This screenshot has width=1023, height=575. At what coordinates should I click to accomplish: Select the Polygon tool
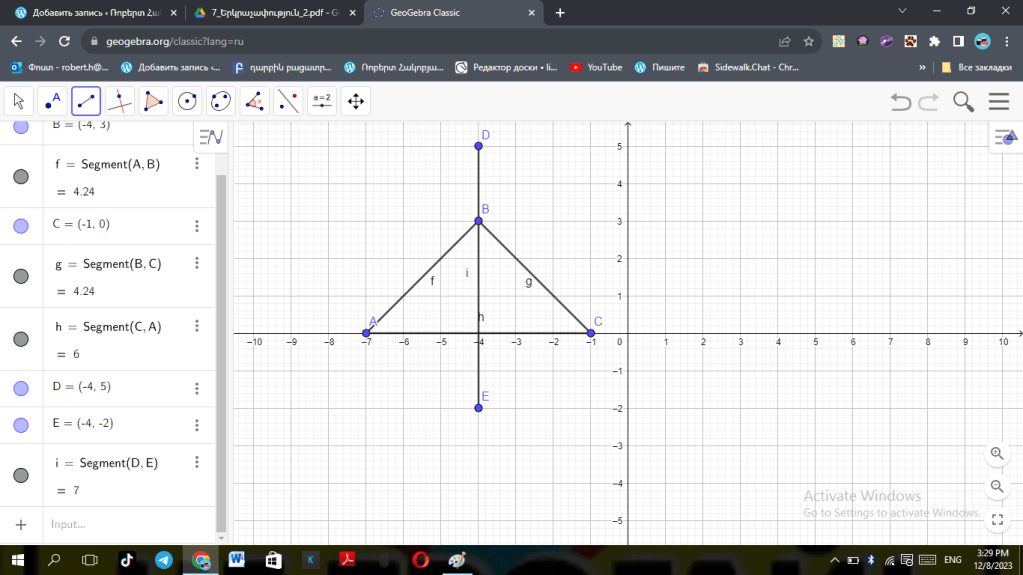[153, 101]
